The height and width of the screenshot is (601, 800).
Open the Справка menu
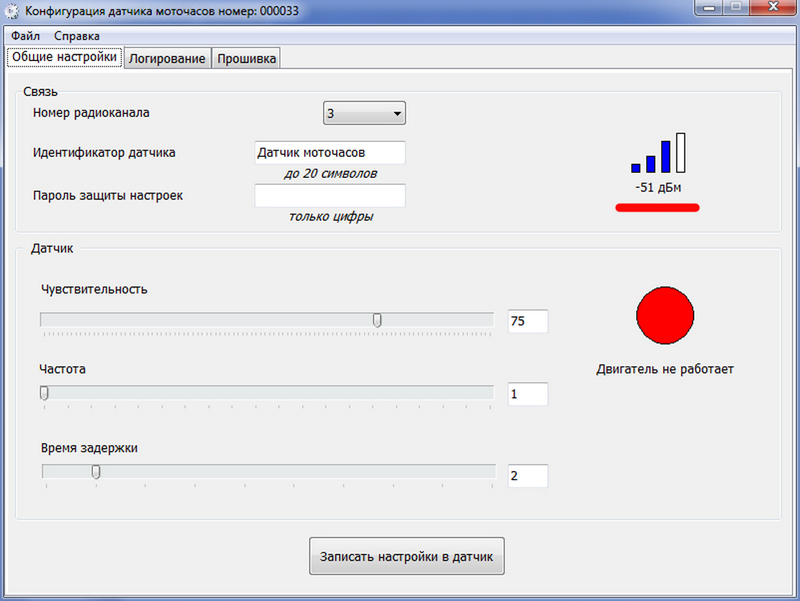point(77,36)
